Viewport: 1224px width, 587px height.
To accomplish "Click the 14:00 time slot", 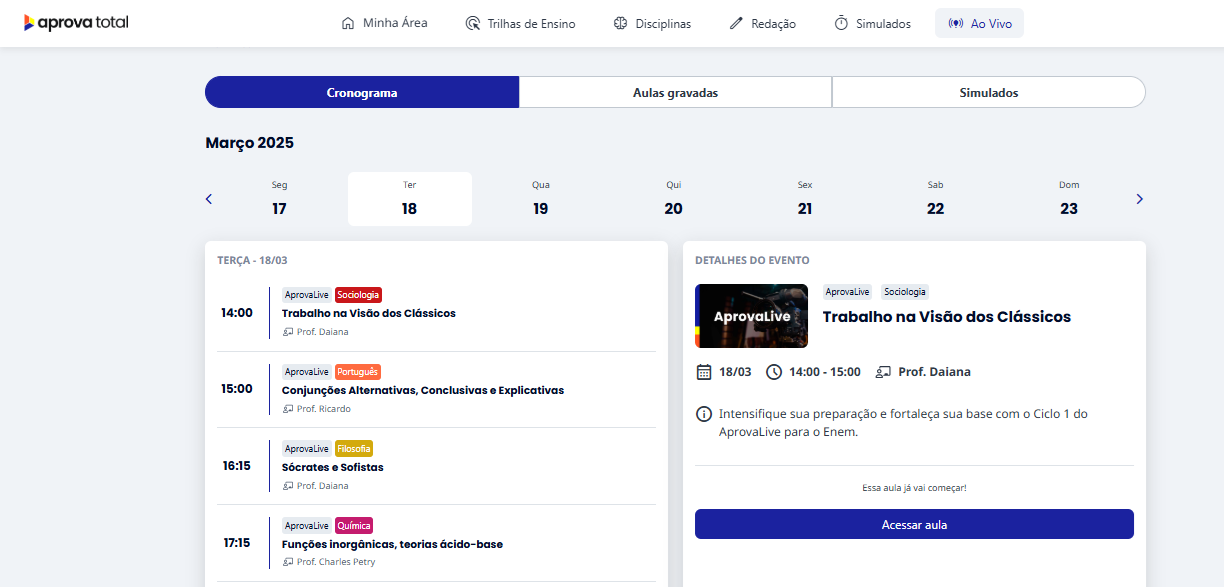I will coord(237,313).
